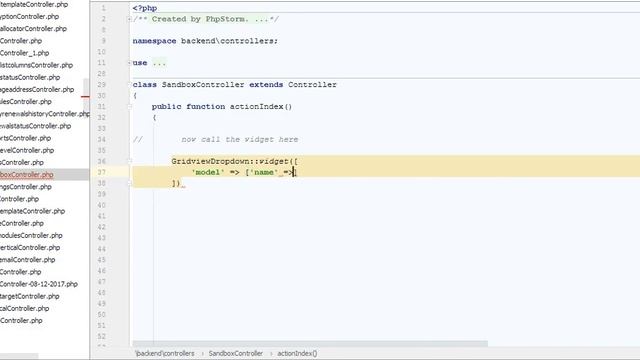640x360 pixels.
Task: Select statusController.php file
Action: [x=30, y=78]
